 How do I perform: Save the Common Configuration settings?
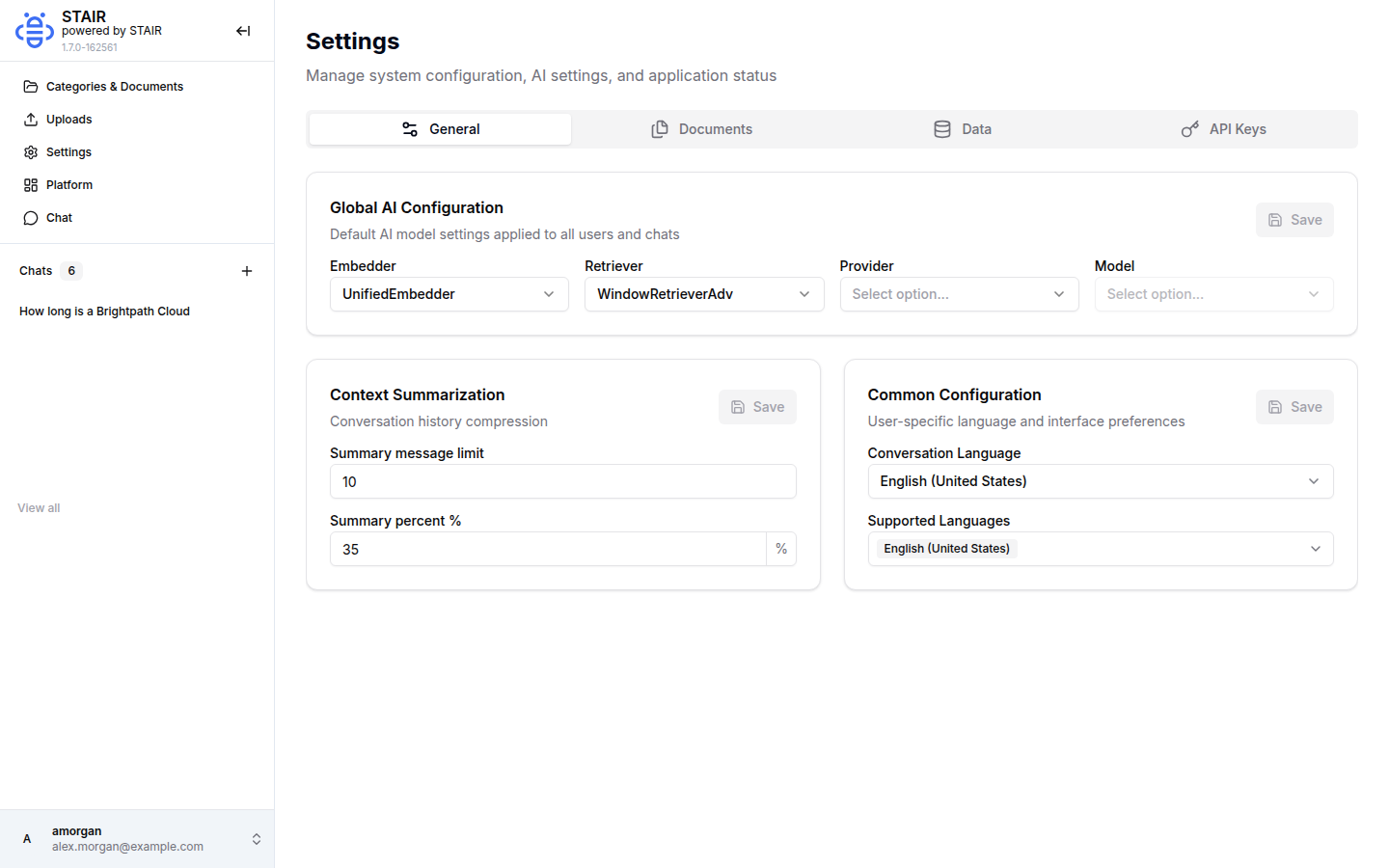coord(1294,407)
